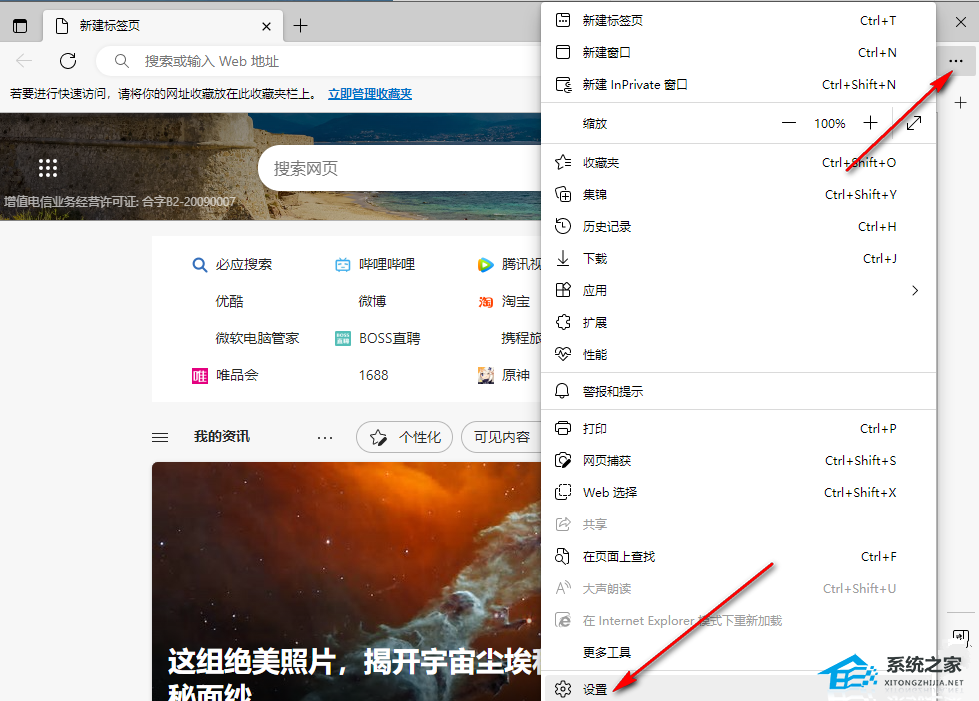Open 扩展 from the menu

739,322
